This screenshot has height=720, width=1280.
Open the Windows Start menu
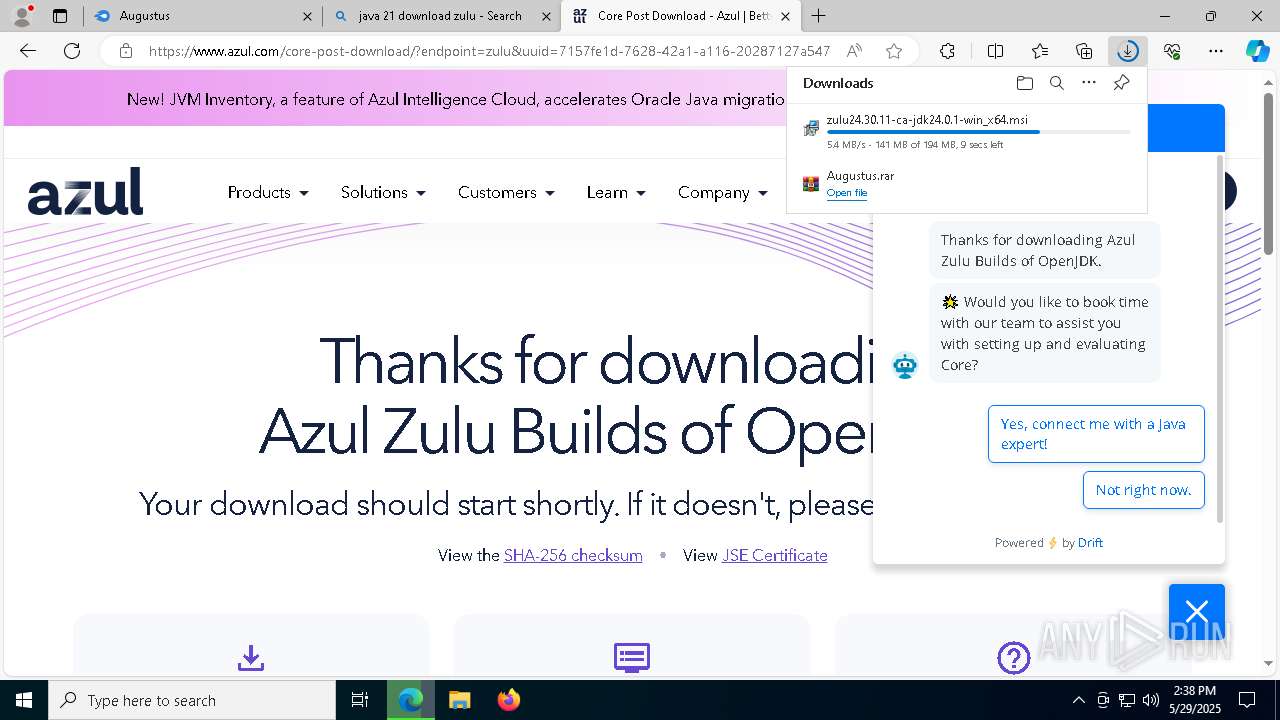point(24,700)
